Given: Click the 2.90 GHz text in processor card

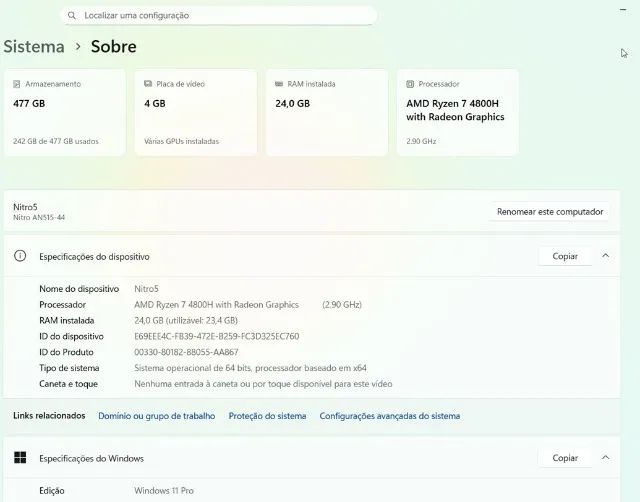Looking at the screenshot, I should (x=421, y=141).
